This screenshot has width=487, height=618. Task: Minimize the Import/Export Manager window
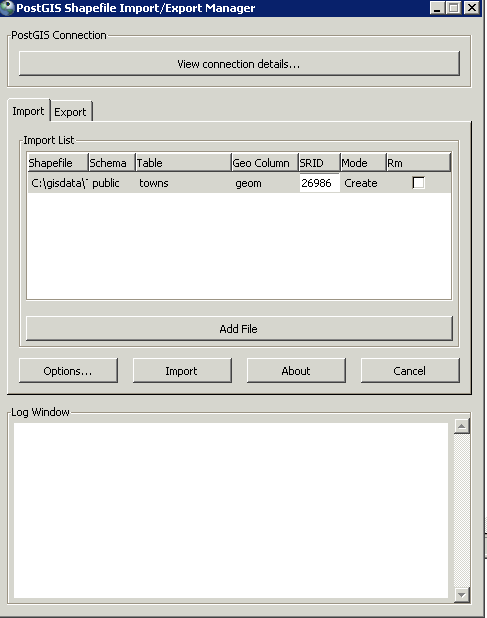tap(437, 8)
